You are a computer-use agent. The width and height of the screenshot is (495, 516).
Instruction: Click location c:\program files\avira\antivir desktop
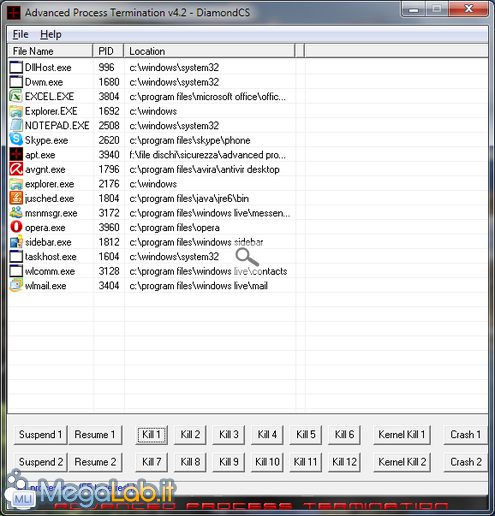point(204,169)
